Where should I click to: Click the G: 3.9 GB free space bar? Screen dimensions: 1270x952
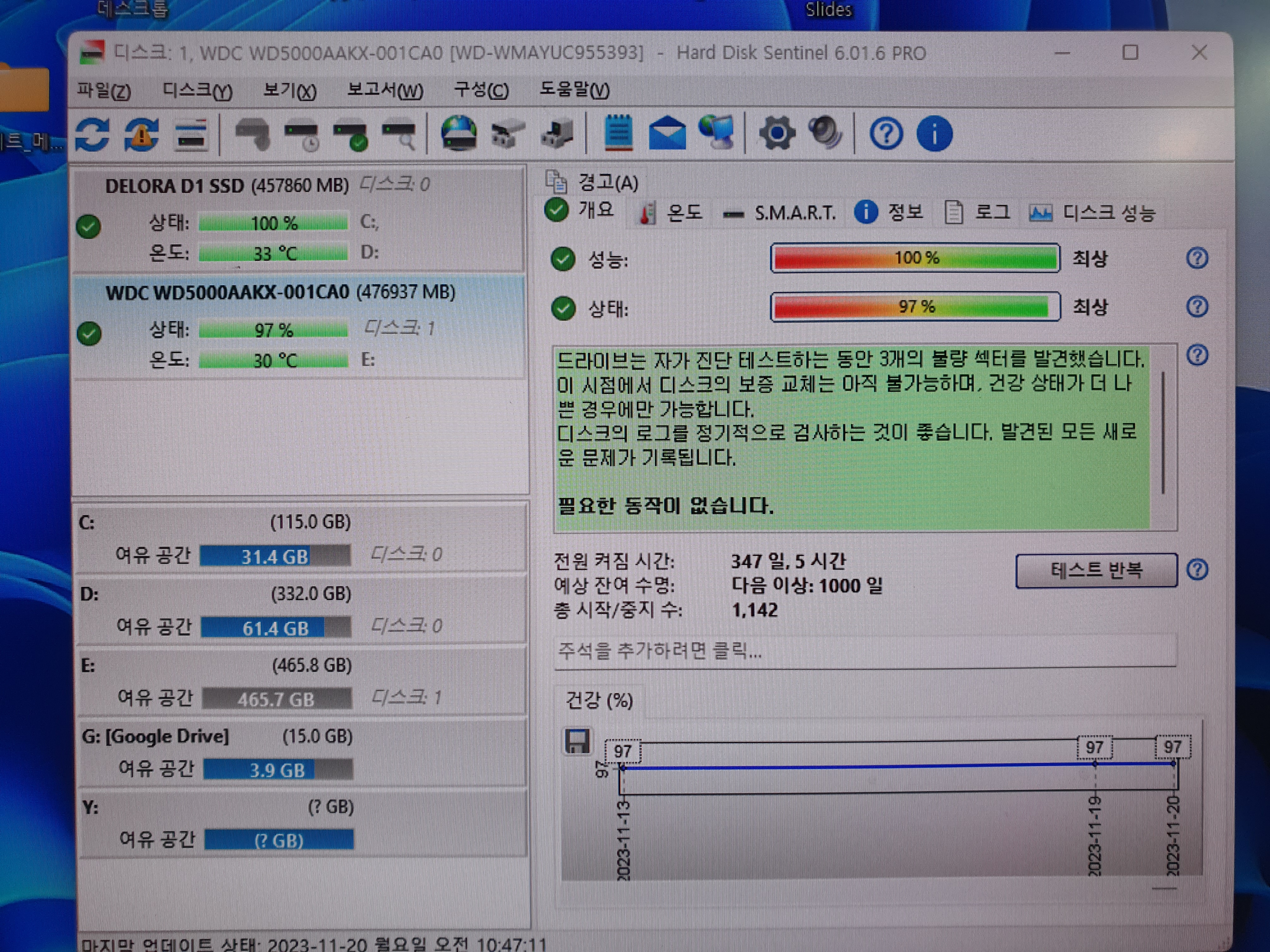click(x=278, y=769)
